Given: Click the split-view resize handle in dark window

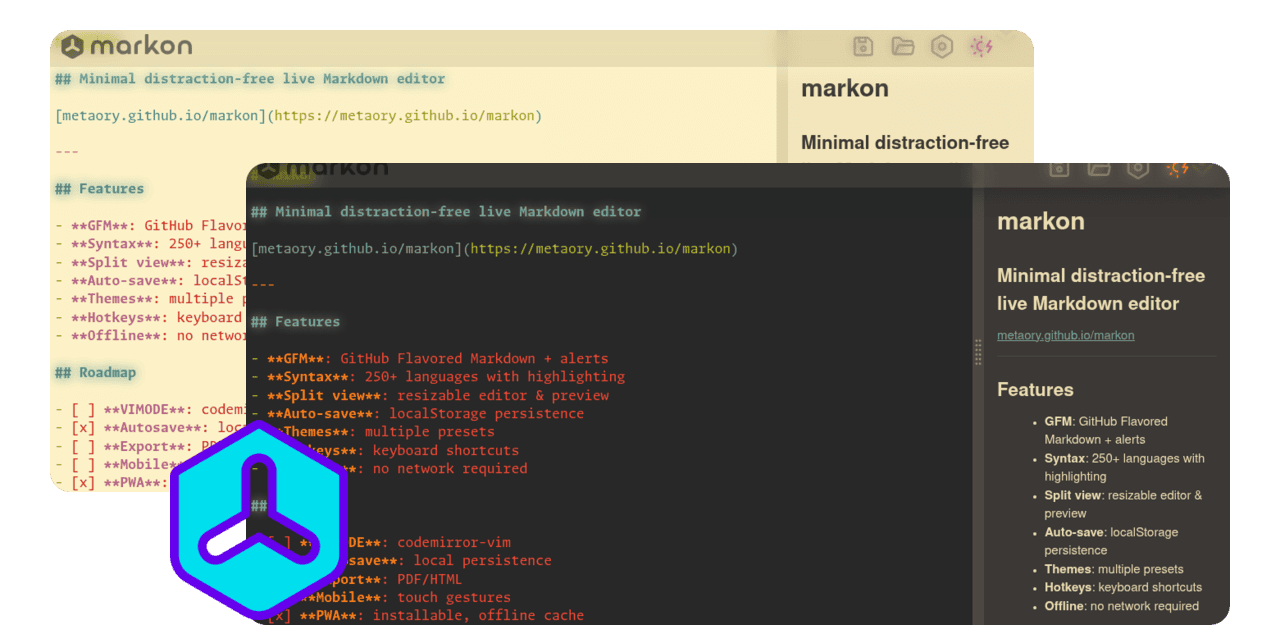Looking at the screenshot, I should [978, 352].
